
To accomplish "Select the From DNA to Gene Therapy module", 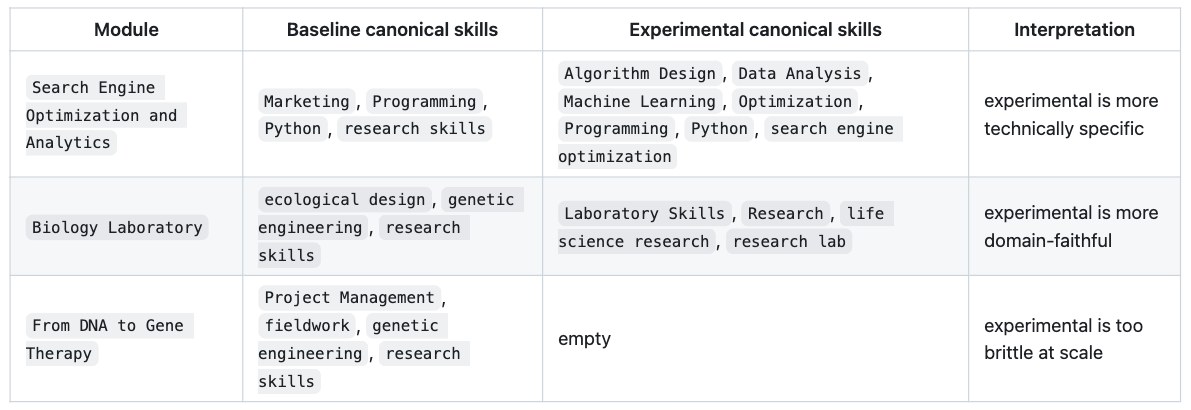I will 108,339.
